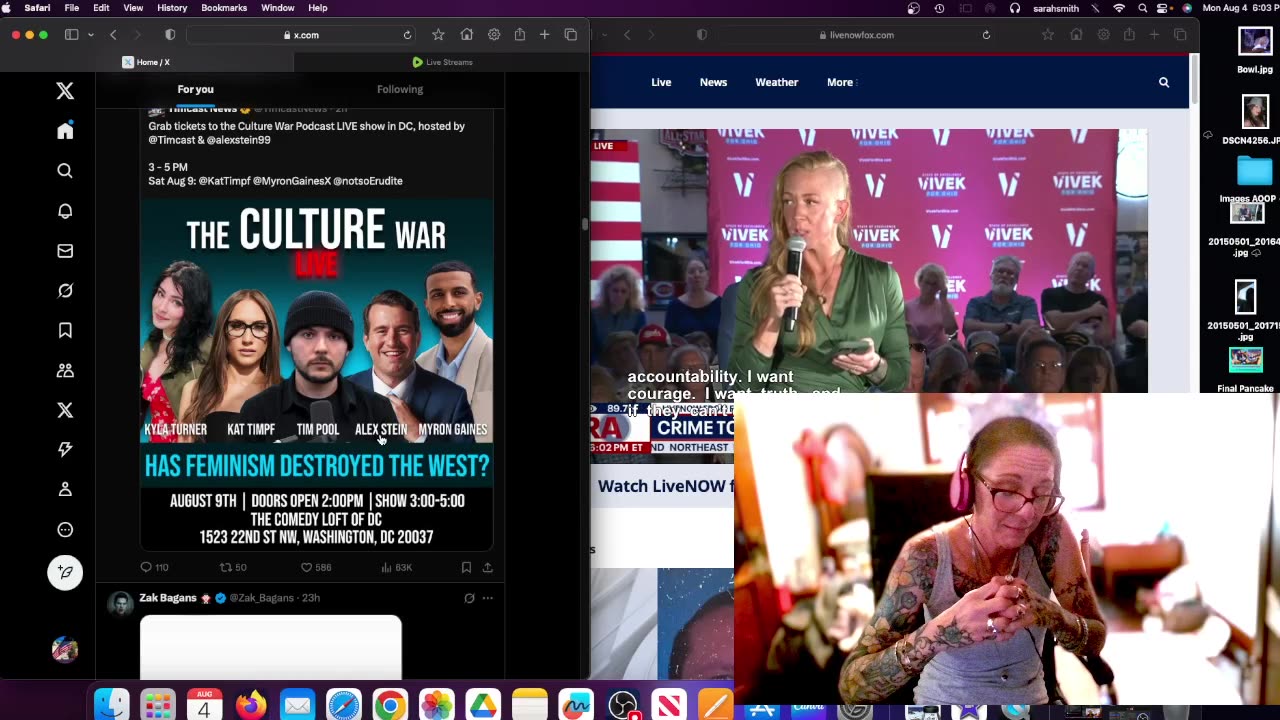1280x720 pixels.
Task: Open Zak Bagans profile name link
Action: click(x=168, y=598)
